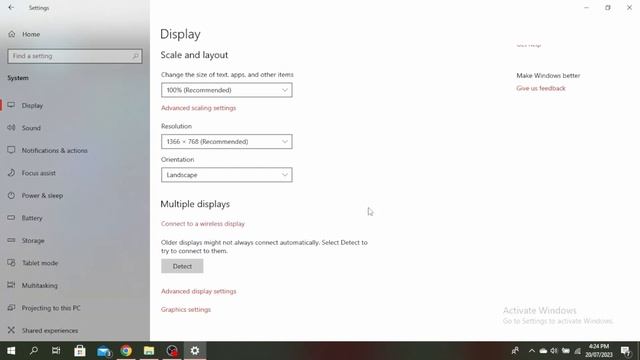Click the Multitasking icon in sidebar
This screenshot has width=640, height=360.
pyautogui.click(x=11, y=285)
